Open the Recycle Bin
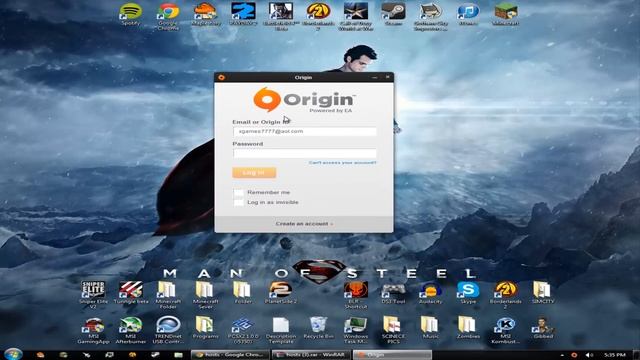 coord(318,328)
